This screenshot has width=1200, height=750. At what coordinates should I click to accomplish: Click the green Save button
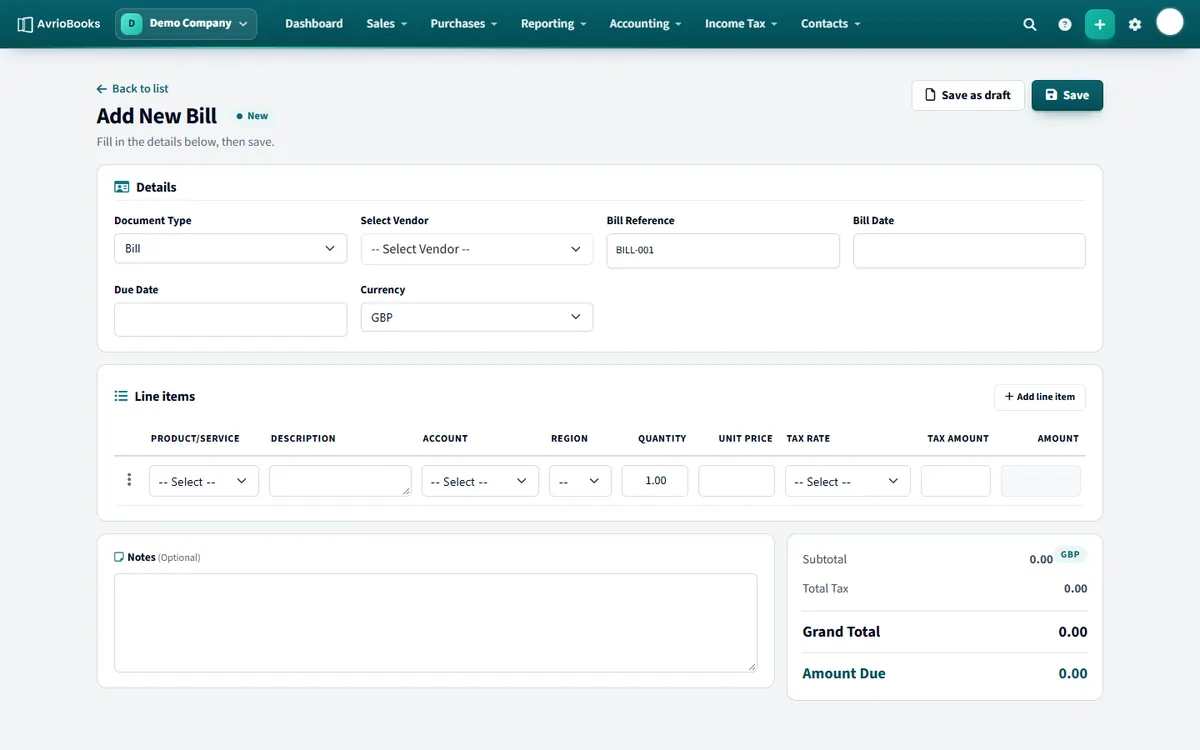[x=1067, y=95]
